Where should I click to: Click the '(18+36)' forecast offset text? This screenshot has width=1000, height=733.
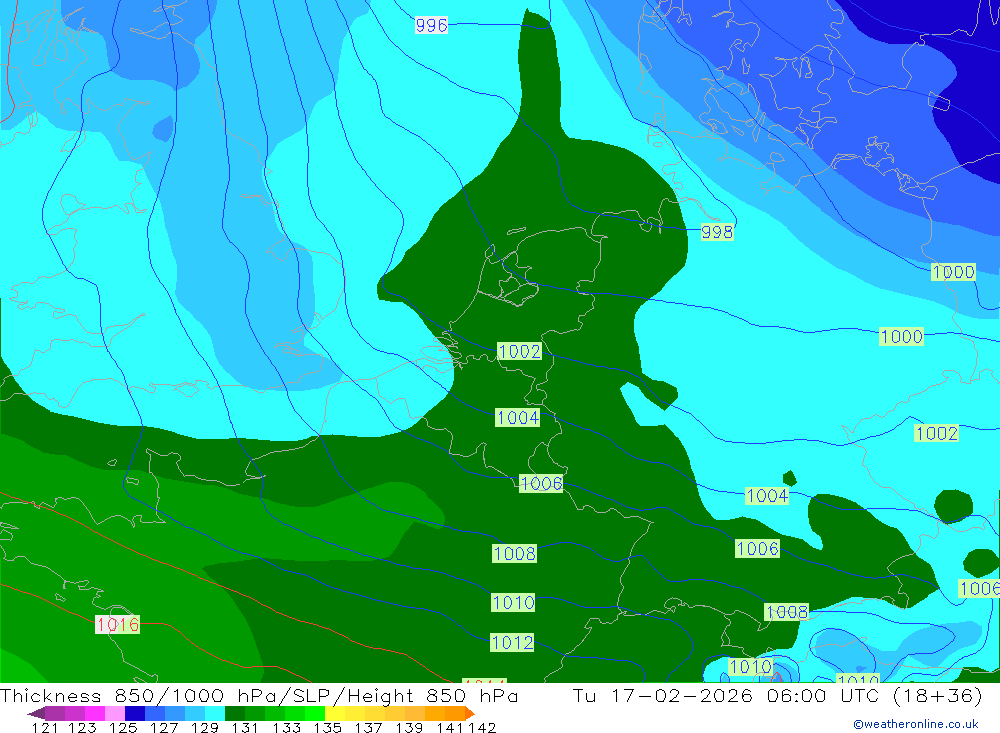pyautogui.click(x=938, y=695)
